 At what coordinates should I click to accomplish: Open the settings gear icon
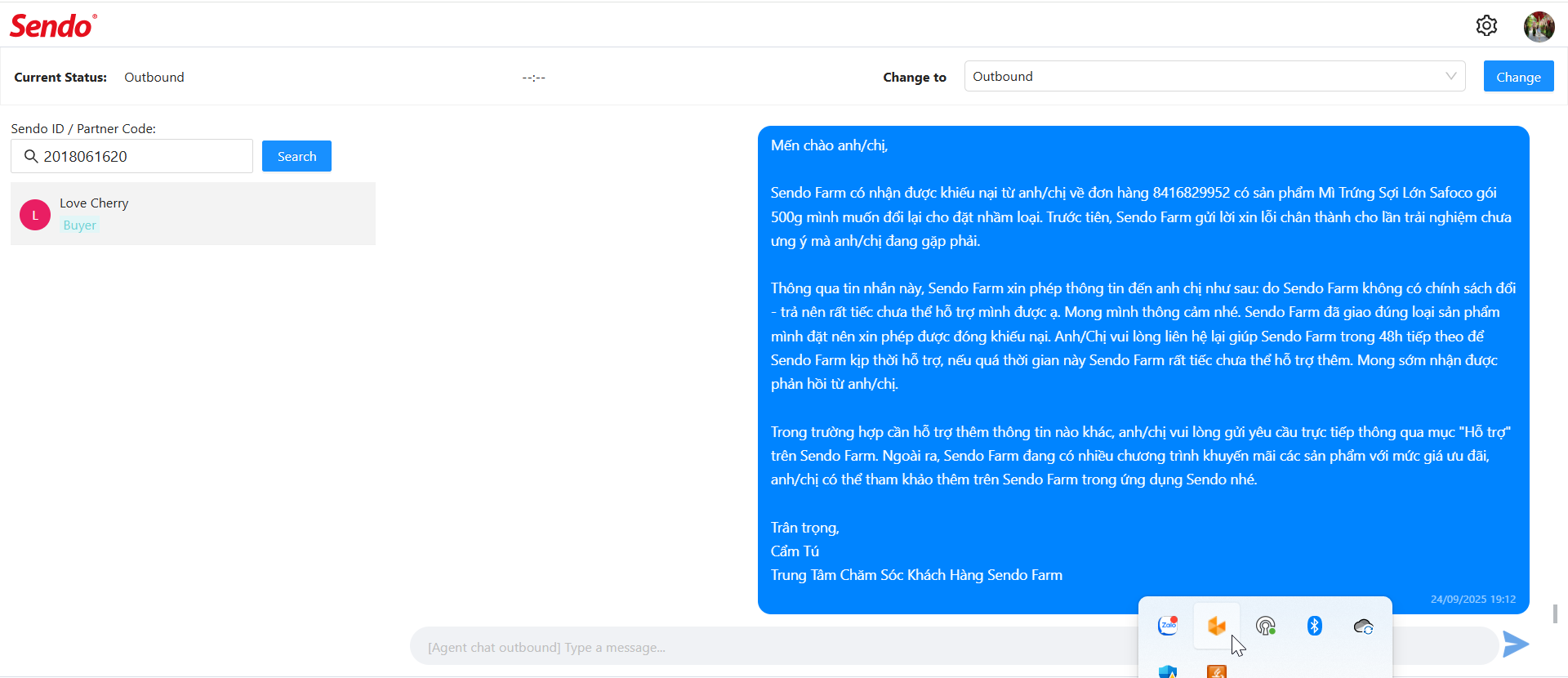coord(1486,26)
